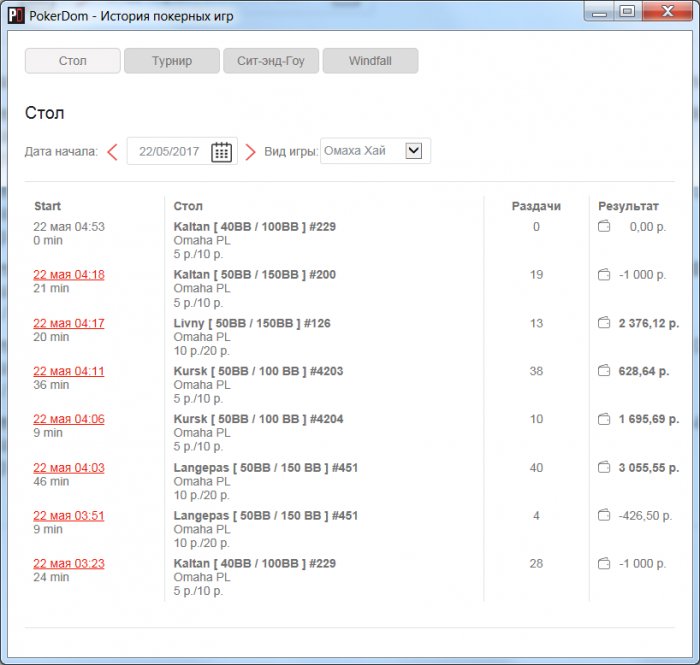700x665 pixels.
Task: Go to previous date with left arrow
Action: tap(112, 152)
